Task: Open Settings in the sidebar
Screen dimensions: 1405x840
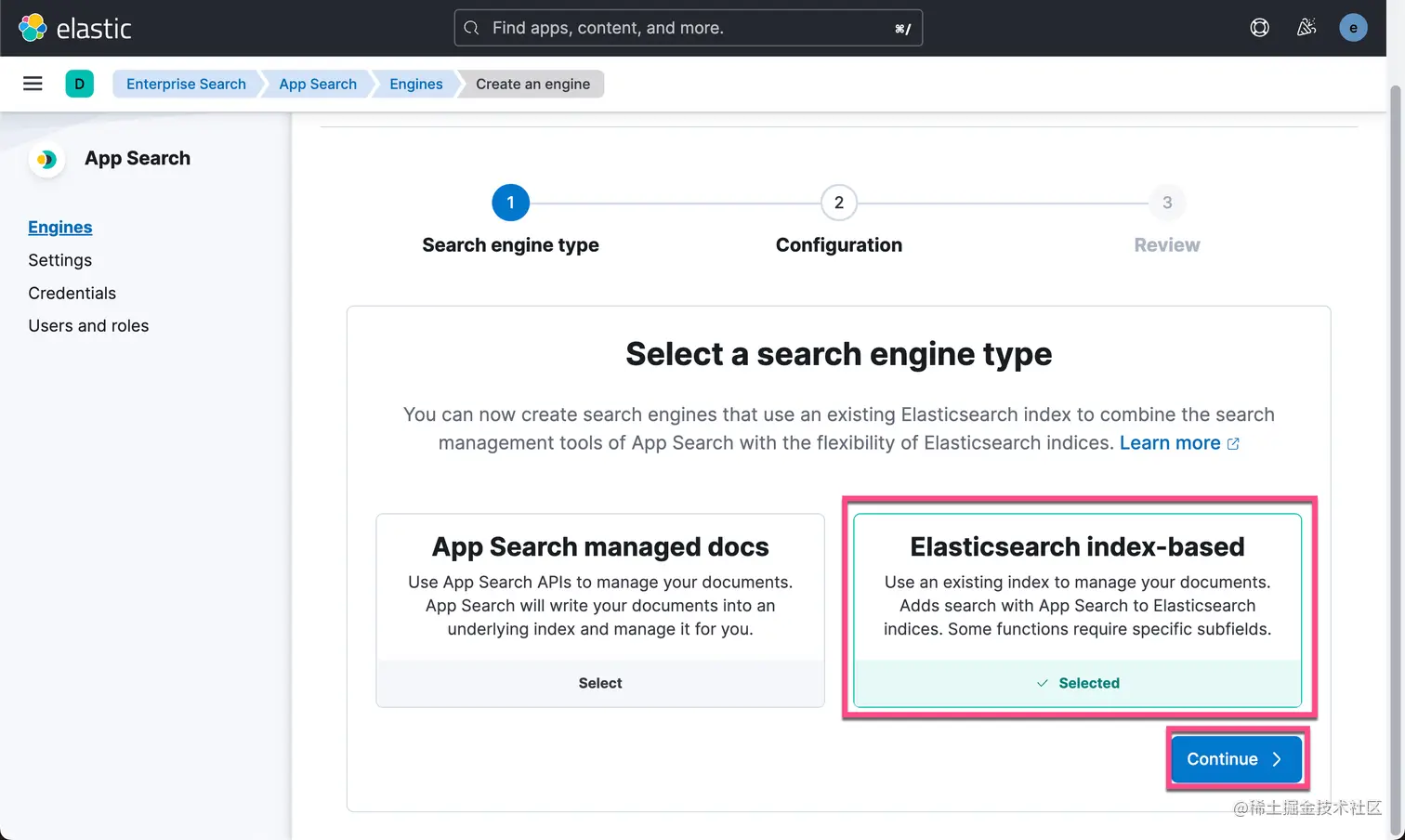Action: (x=60, y=260)
